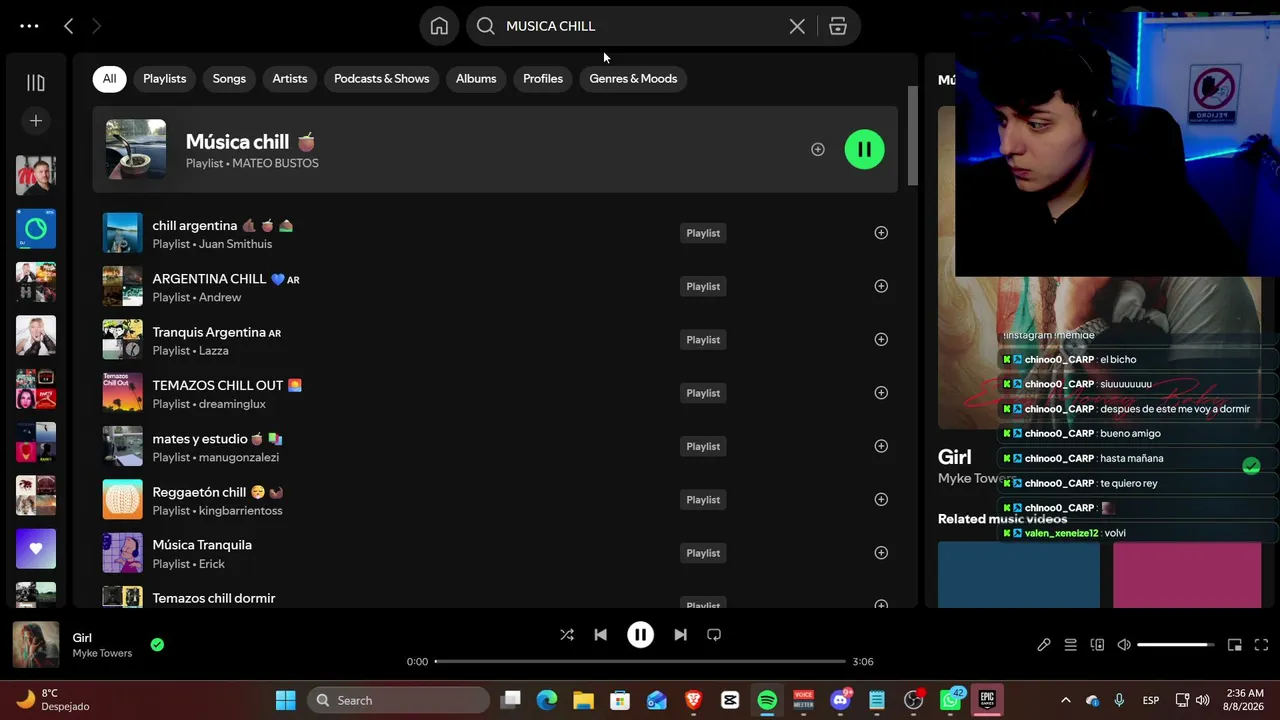This screenshot has width=1280, height=720.
Task: Filter results by Artists
Action: (290, 78)
